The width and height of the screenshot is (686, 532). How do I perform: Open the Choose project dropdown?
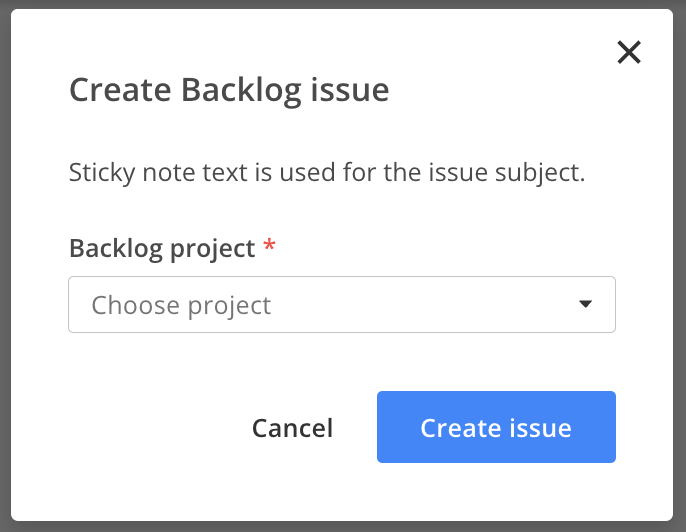coord(342,304)
